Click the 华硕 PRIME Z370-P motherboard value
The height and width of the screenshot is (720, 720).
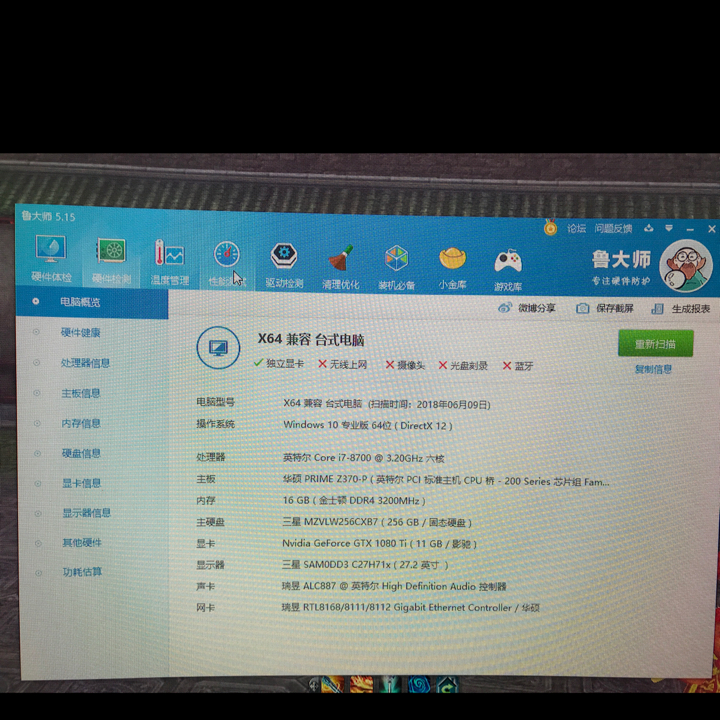pyautogui.click(x=445, y=481)
